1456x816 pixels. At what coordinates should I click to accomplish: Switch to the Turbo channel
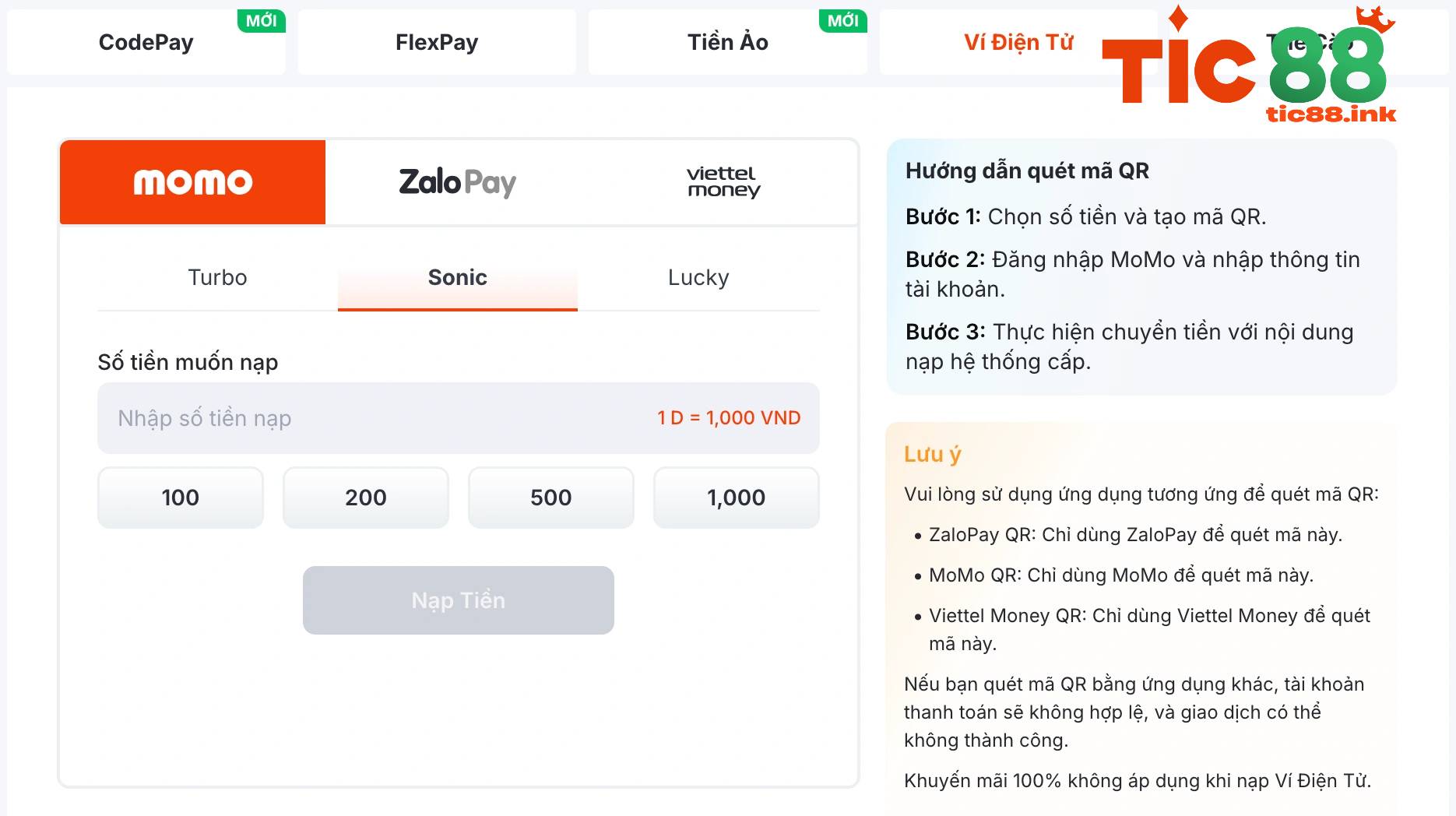(217, 278)
